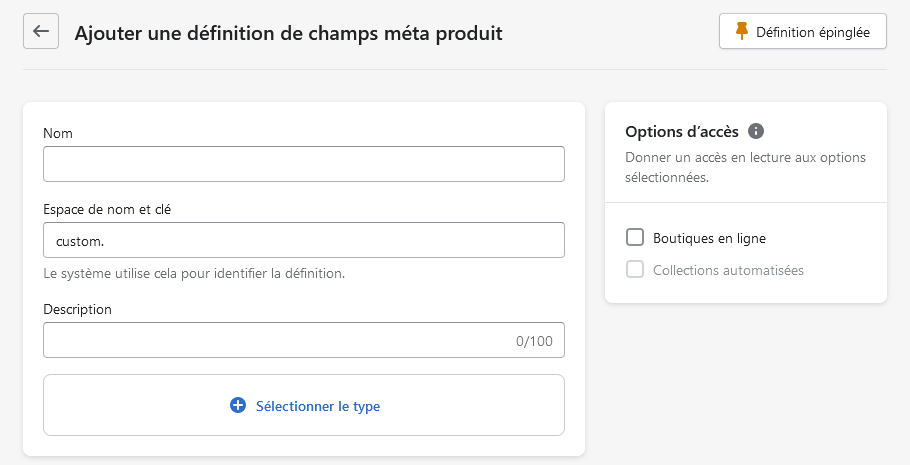Click the Nom field label
910x465 pixels.
(58, 133)
